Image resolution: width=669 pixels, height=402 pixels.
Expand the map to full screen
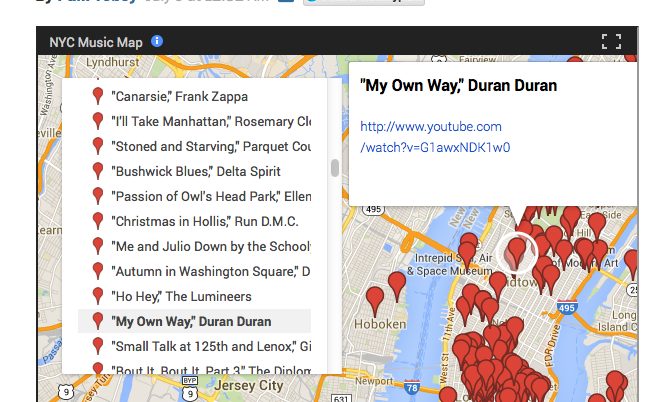click(611, 42)
